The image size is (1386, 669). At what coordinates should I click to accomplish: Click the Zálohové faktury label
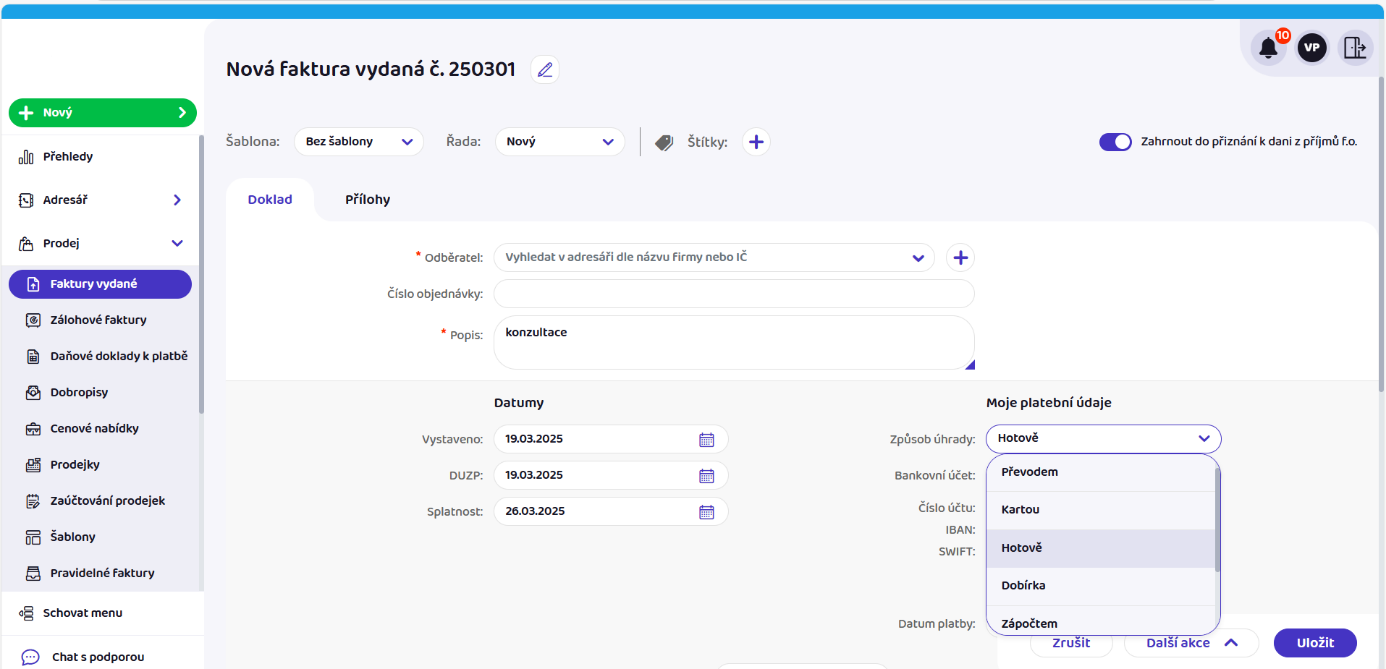click(x=99, y=320)
